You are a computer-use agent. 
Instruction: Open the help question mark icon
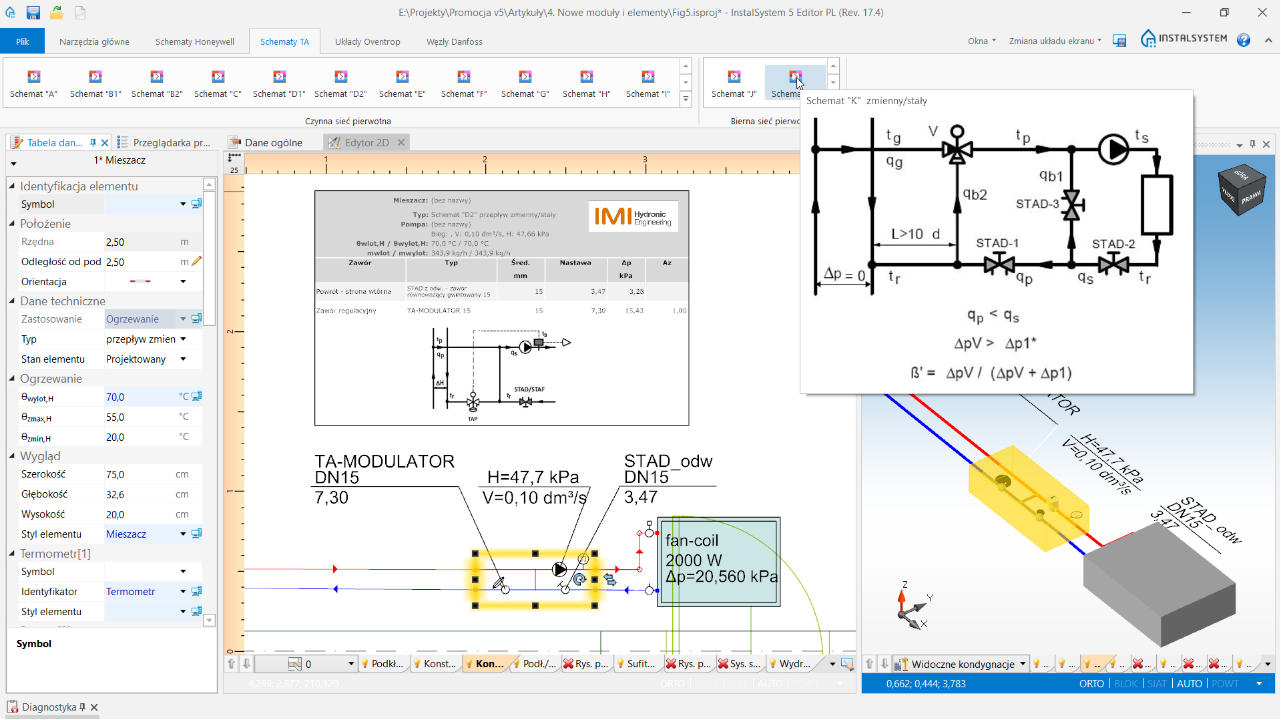tap(1244, 40)
